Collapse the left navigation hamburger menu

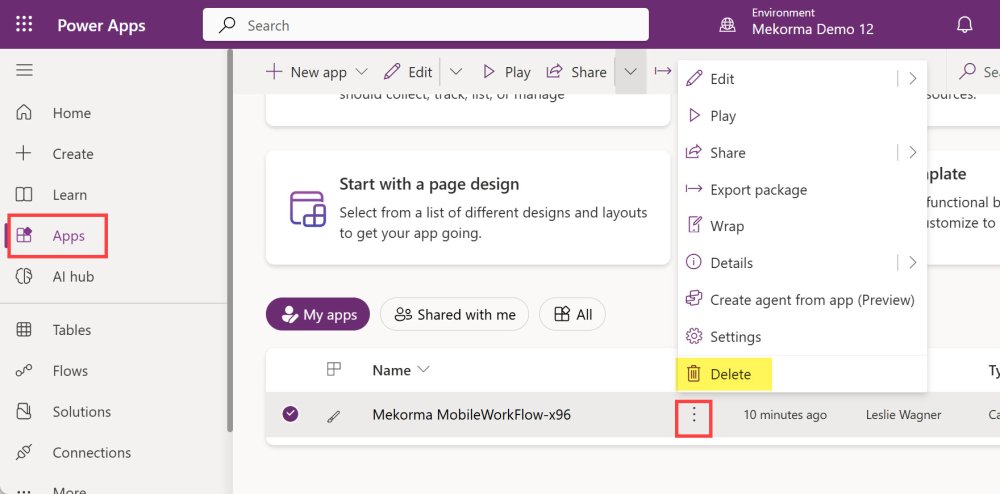click(x=24, y=70)
